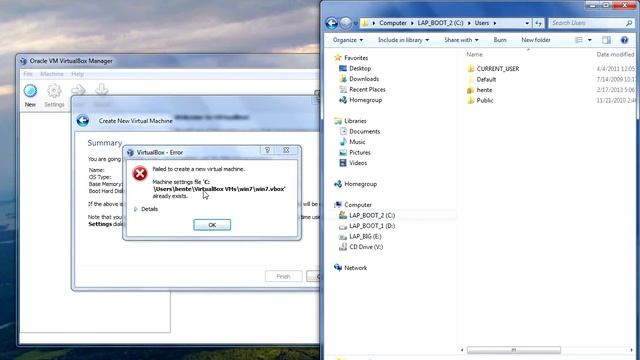
Task: Select Downloads under Favorites
Action: click(x=364, y=79)
